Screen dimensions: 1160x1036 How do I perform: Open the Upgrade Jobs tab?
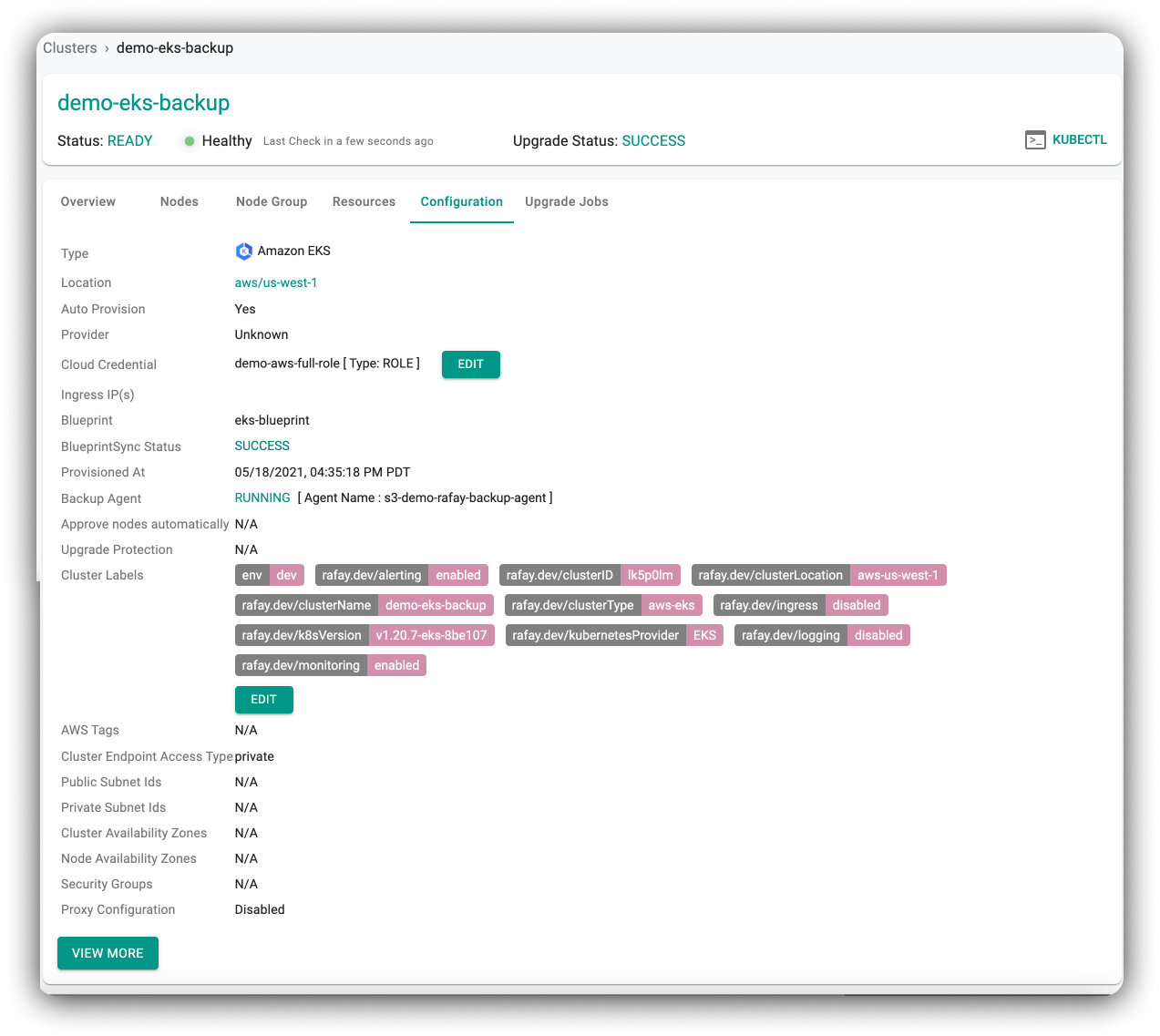point(567,201)
